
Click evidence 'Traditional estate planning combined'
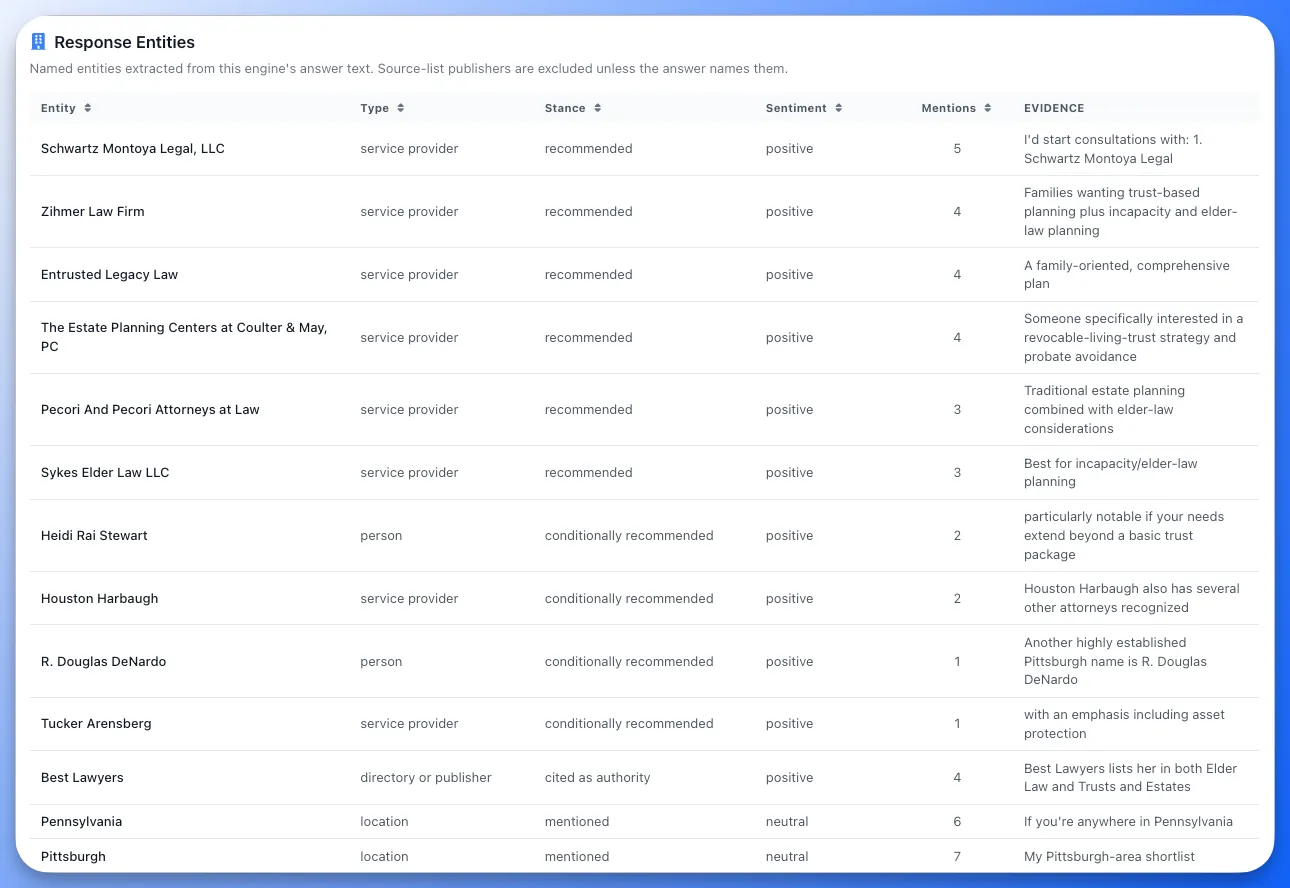pyautogui.click(x=1104, y=410)
